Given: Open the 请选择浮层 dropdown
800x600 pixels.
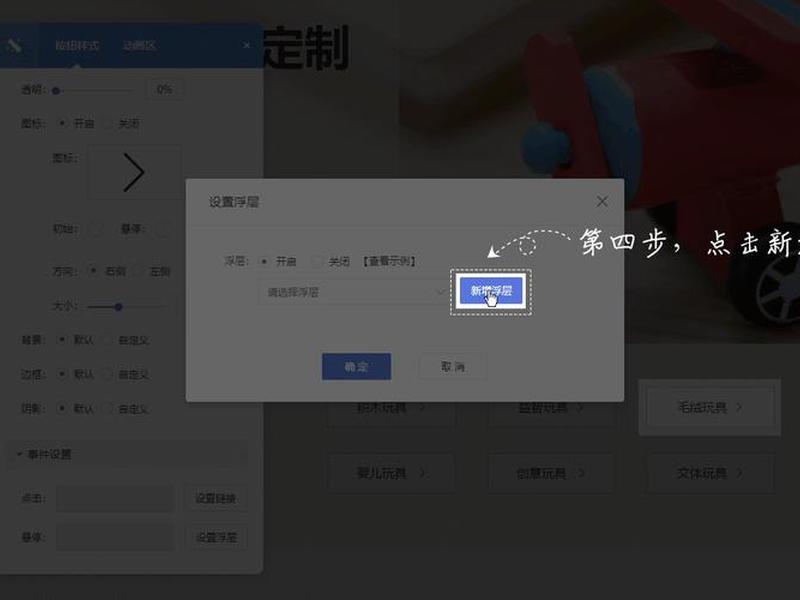Looking at the screenshot, I should tap(353, 292).
